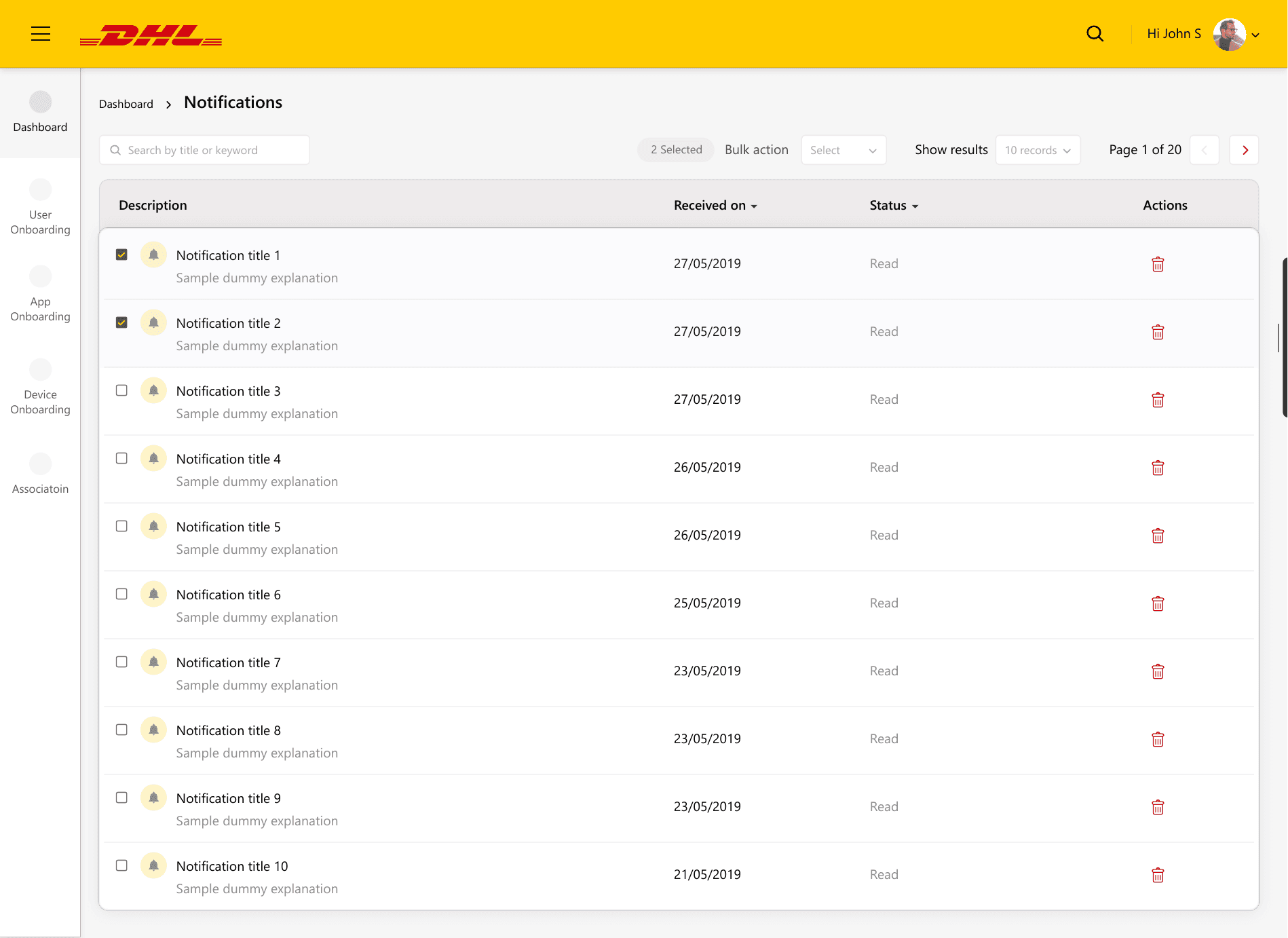The image size is (1288, 938).
Task: Click the DHL logo
Action: [151, 35]
